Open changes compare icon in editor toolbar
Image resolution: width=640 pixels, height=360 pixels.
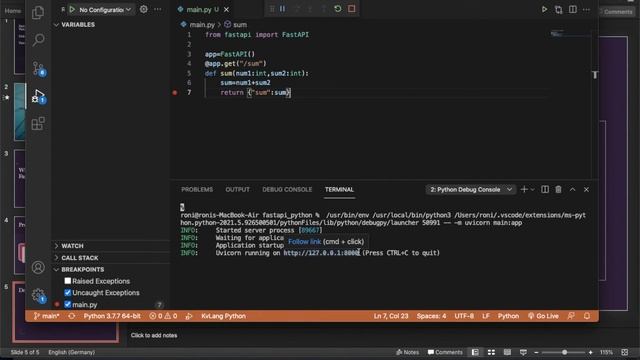tap(558, 9)
